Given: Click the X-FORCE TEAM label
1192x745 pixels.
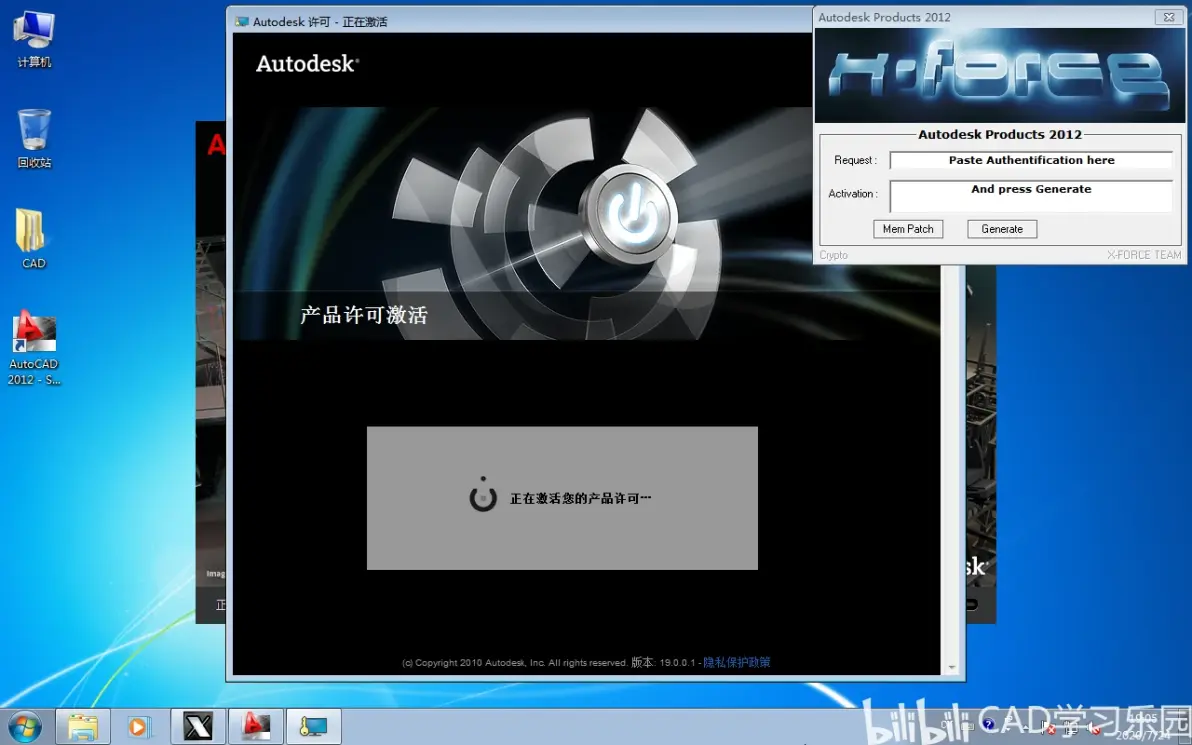Looking at the screenshot, I should coord(1143,255).
